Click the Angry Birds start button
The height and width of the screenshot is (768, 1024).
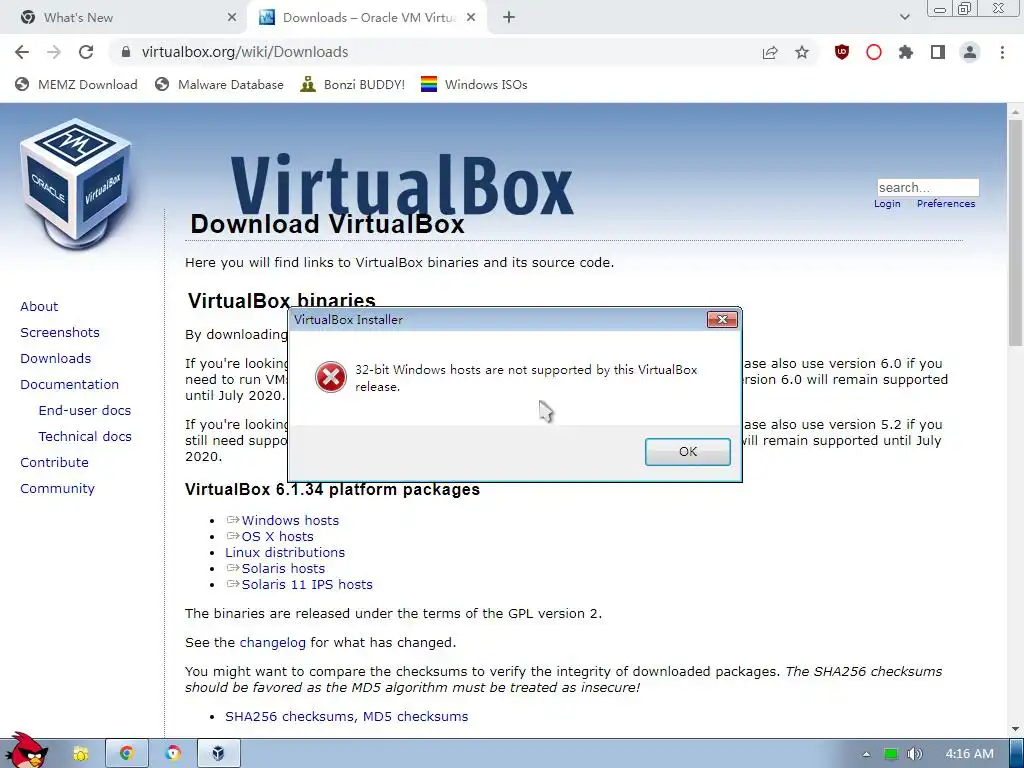pyautogui.click(x=27, y=751)
